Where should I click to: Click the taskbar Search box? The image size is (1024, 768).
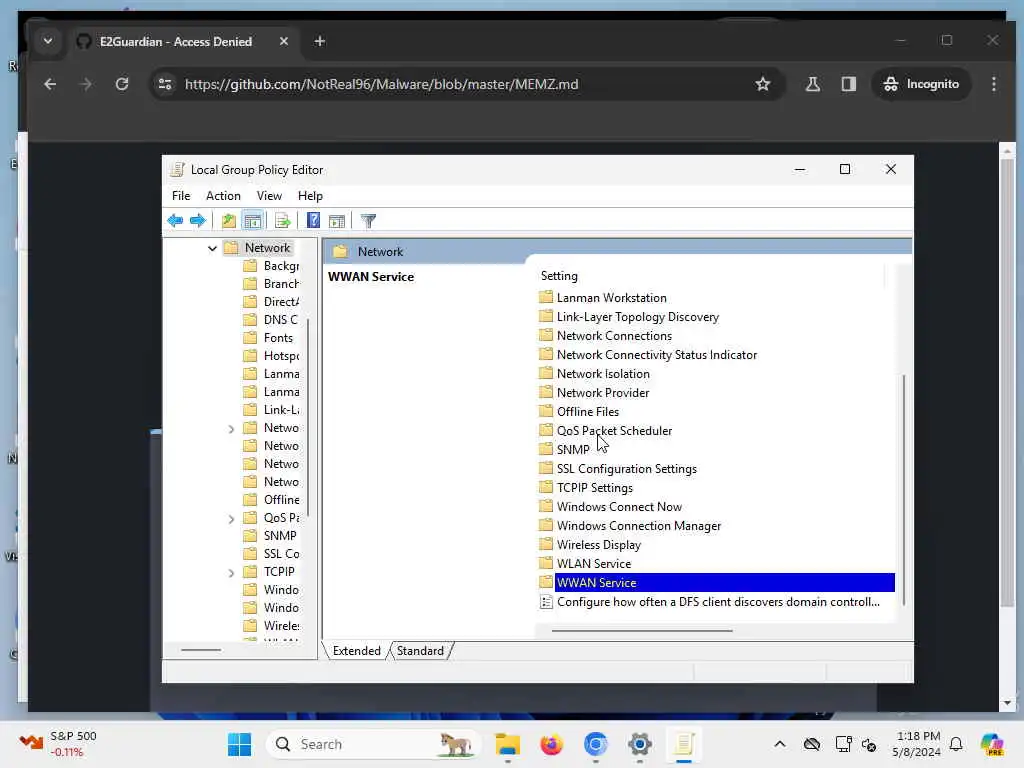pos(374,744)
